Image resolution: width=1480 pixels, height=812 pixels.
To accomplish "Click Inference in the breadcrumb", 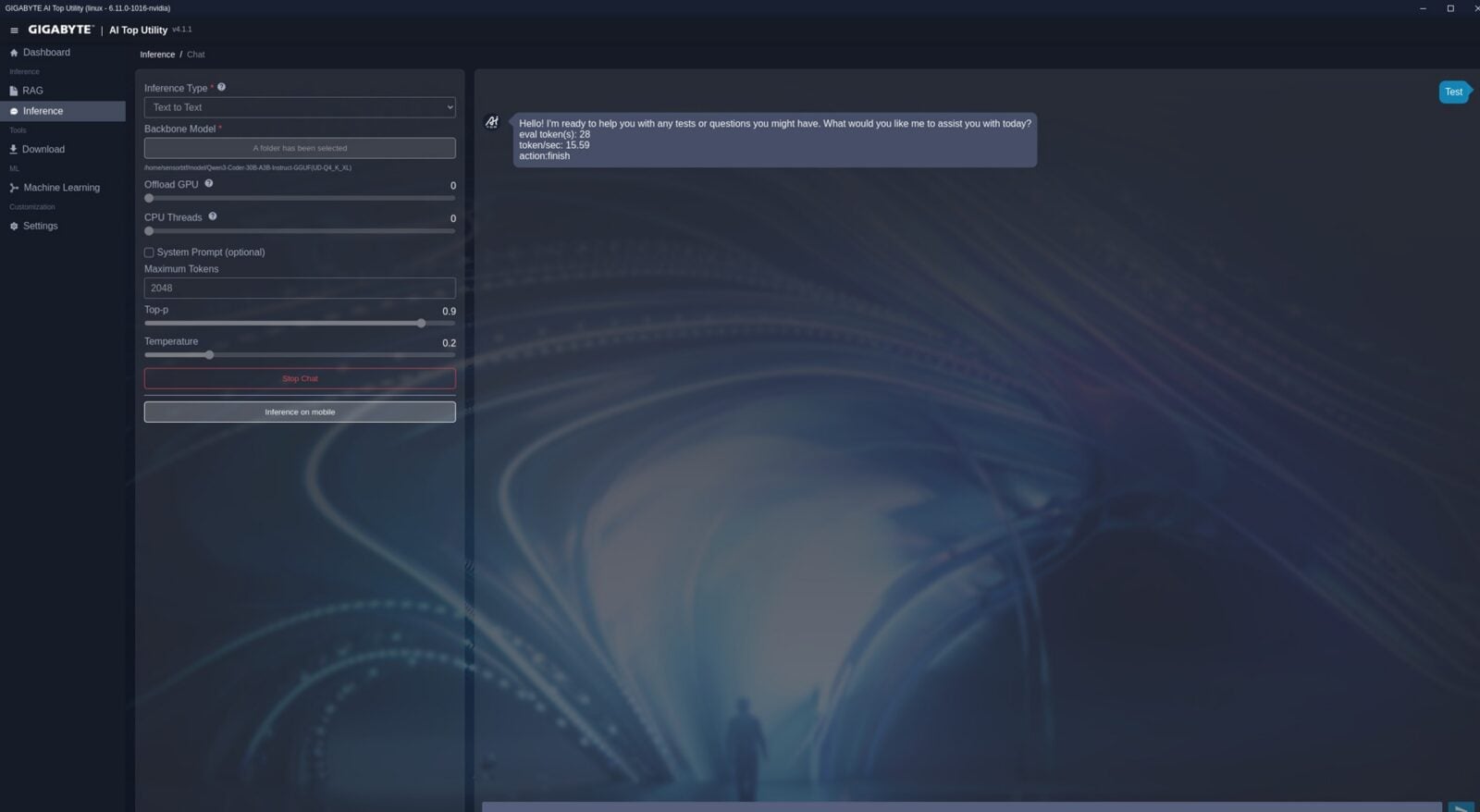I will point(157,55).
